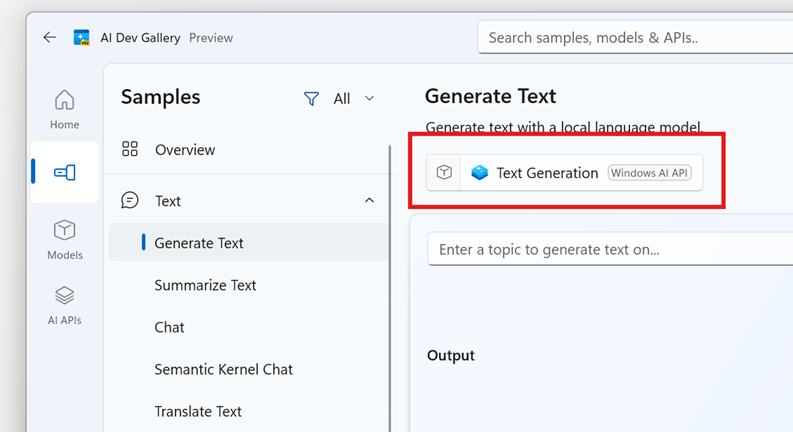
Task: Click the AI Dev Gallery app logo
Action: [81, 38]
